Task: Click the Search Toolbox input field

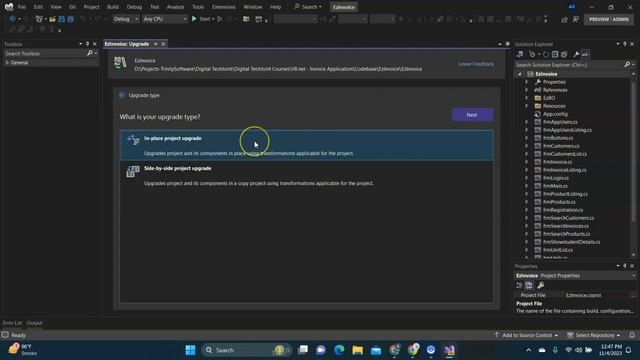Action: pyautogui.click(x=44, y=53)
